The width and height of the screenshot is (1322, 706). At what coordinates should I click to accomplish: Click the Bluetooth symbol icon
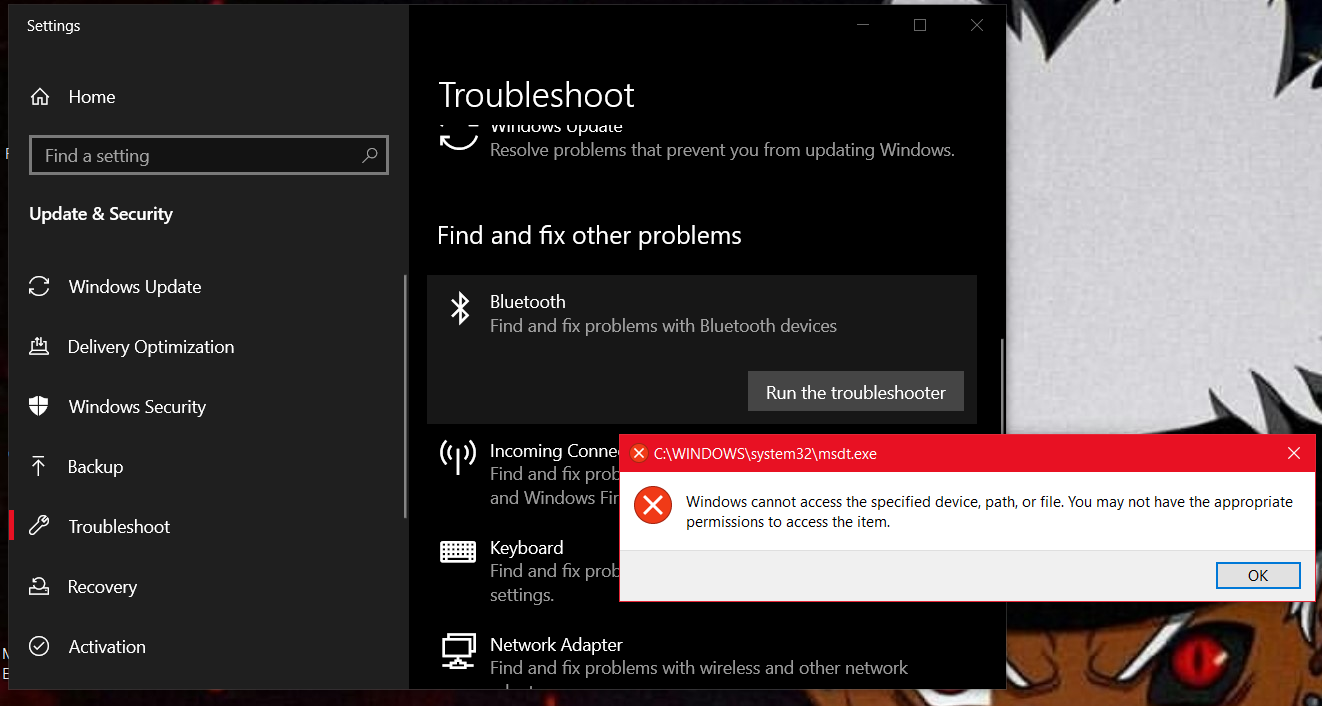click(459, 308)
